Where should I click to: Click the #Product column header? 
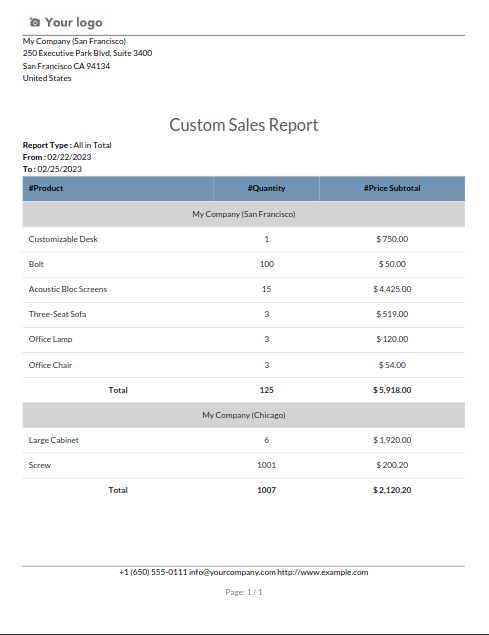point(46,188)
